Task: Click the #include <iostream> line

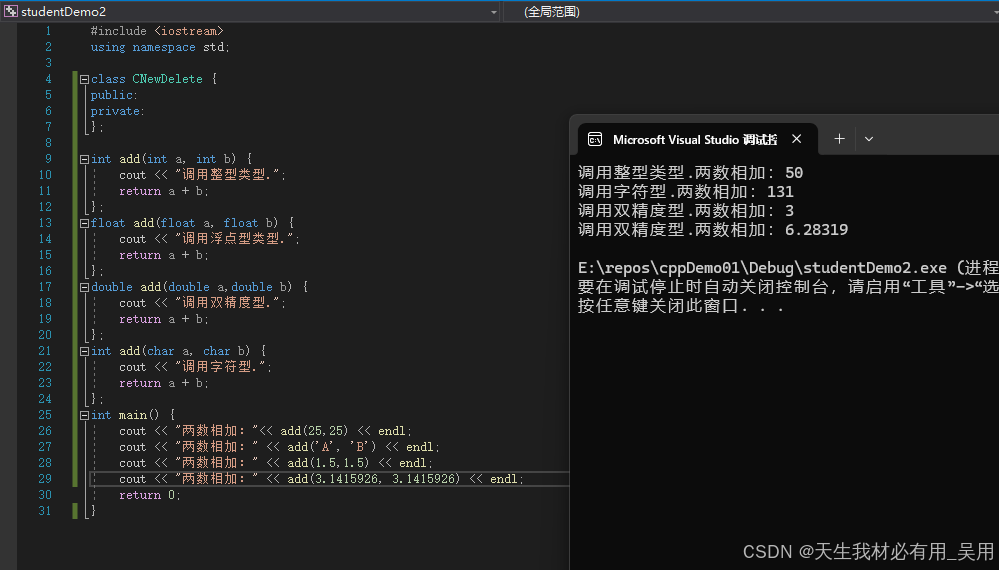Action: click(x=157, y=31)
